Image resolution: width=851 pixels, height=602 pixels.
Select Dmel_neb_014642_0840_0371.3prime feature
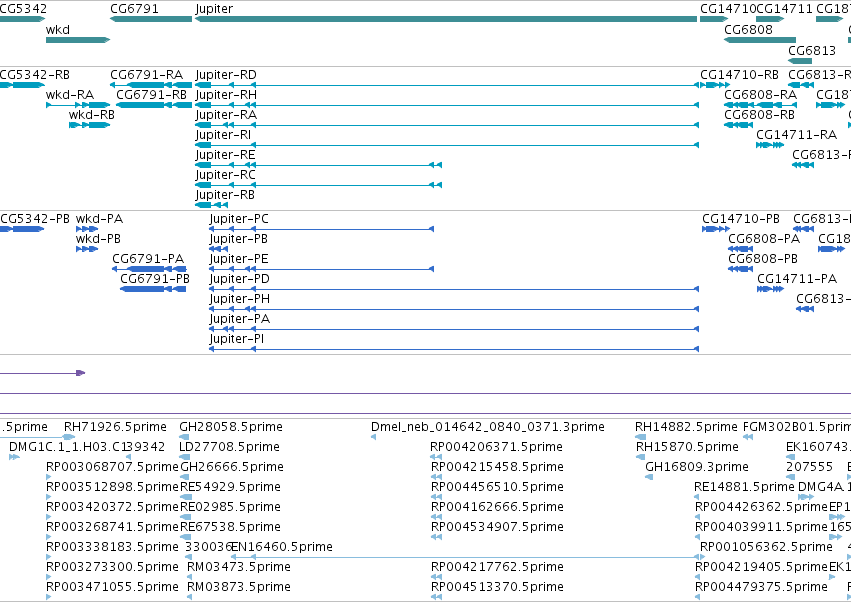(487, 427)
